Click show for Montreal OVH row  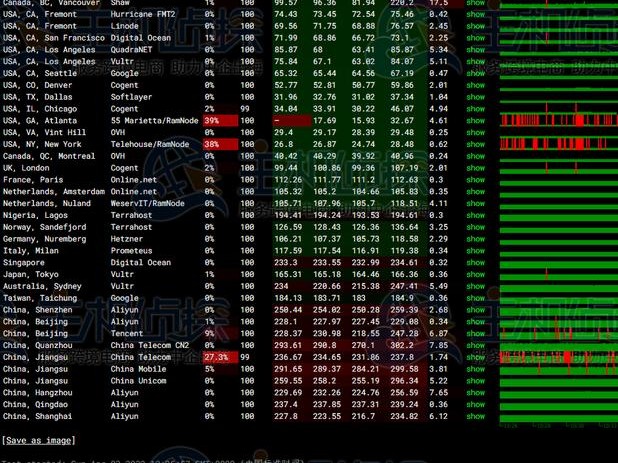476,156
